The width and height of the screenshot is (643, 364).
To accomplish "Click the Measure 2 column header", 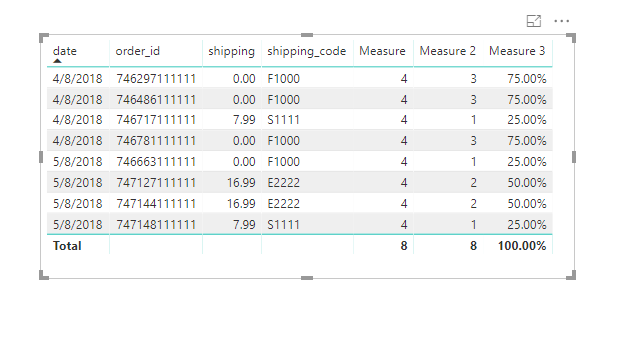I will click(447, 51).
